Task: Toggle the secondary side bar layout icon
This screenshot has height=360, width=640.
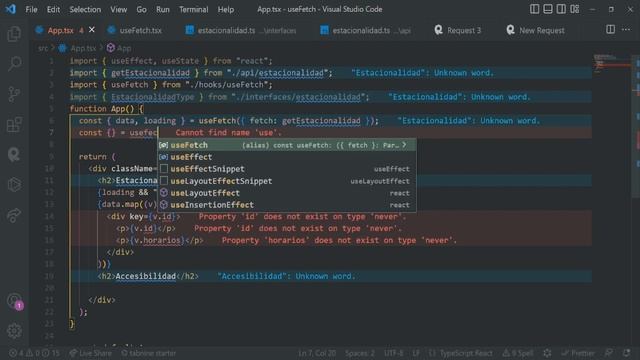Action: tap(561, 9)
